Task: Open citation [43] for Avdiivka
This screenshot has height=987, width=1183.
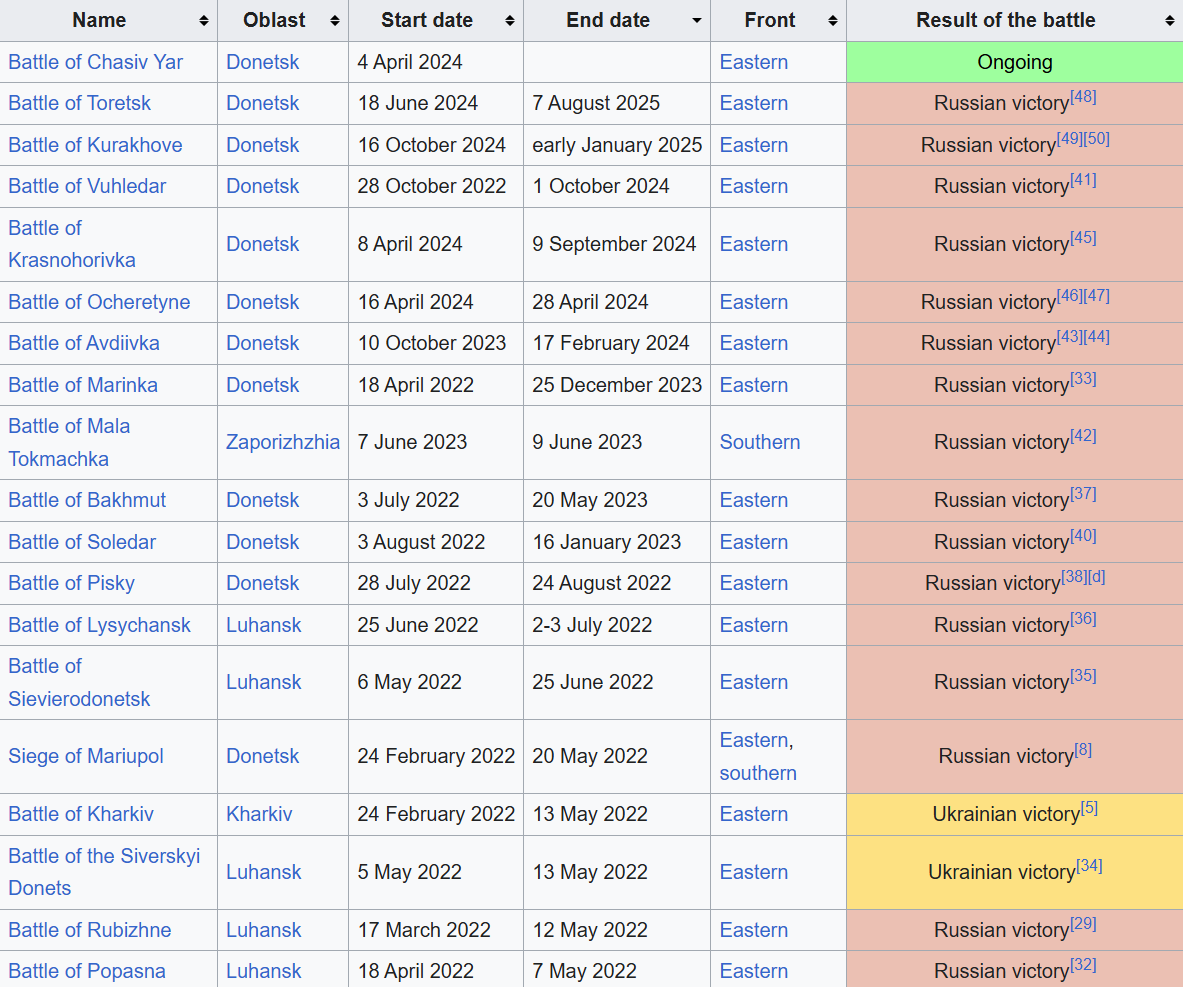Action: (1070, 337)
